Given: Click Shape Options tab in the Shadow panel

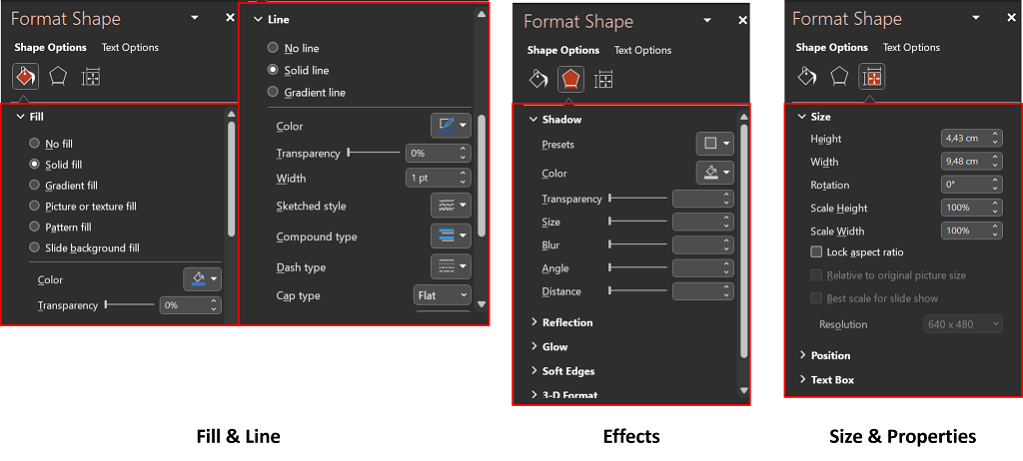Looking at the screenshot, I should 563,50.
